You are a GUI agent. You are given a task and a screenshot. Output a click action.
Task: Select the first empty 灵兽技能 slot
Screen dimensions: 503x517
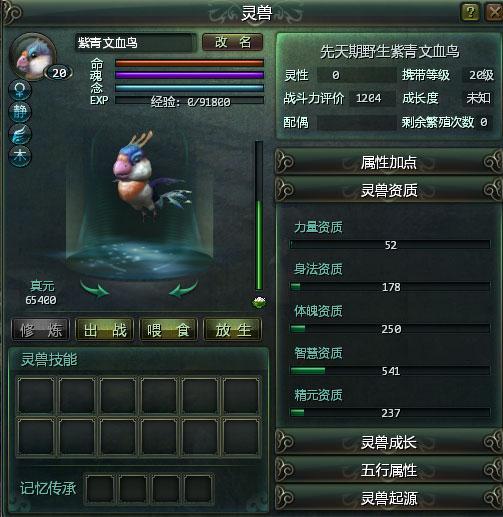pos(36,396)
